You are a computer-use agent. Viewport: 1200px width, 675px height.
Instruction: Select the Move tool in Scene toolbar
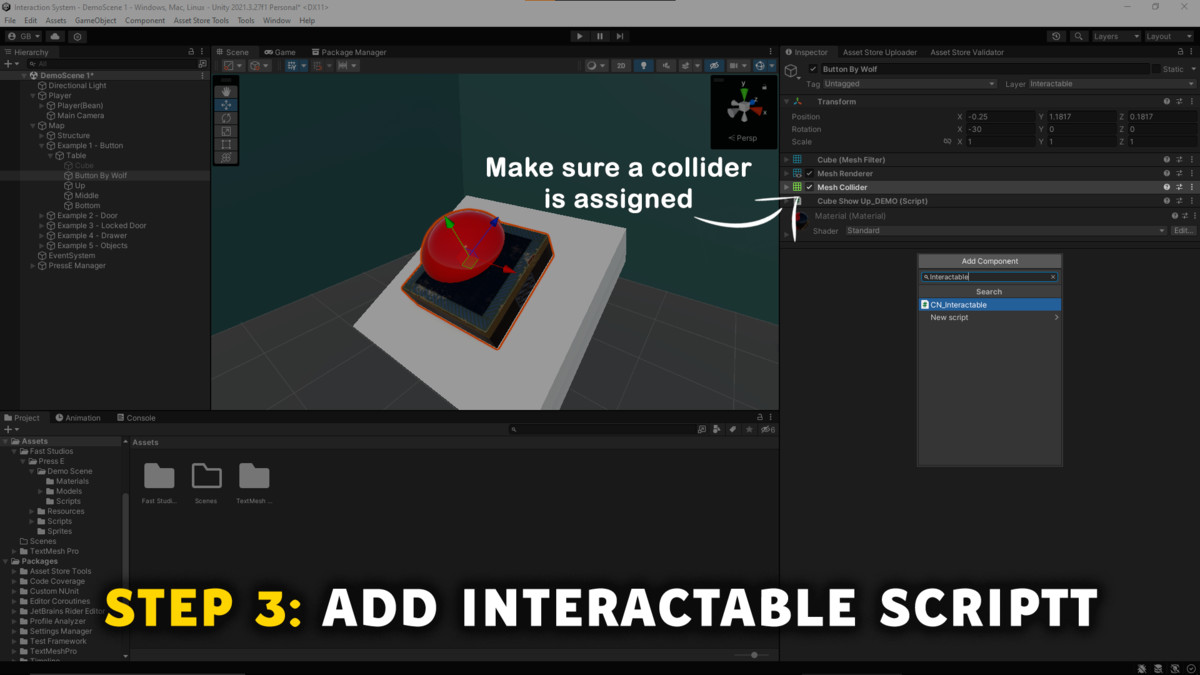(226, 105)
